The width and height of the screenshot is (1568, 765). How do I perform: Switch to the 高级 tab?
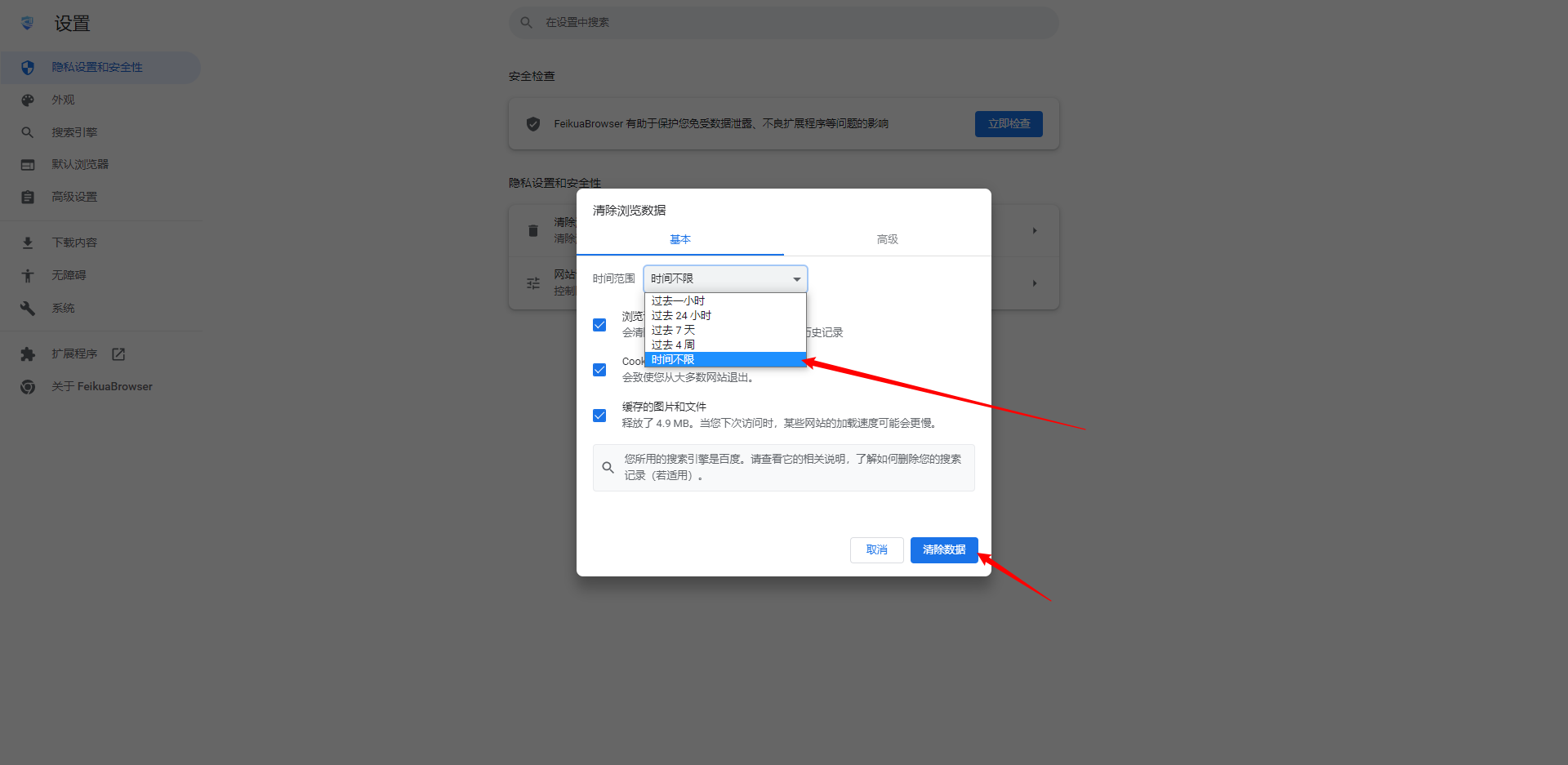point(887,239)
